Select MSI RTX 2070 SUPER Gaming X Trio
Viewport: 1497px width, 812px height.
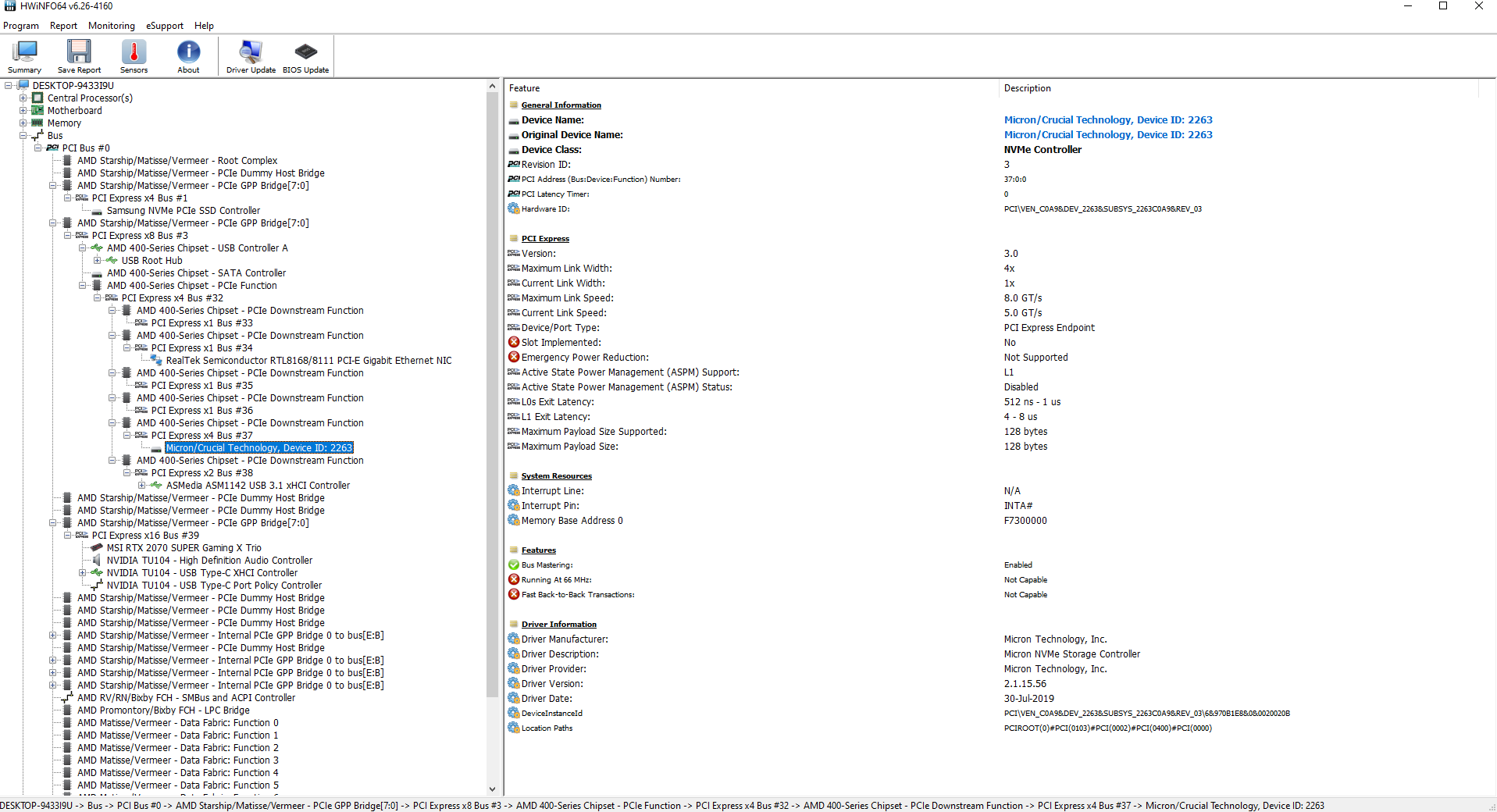184,547
